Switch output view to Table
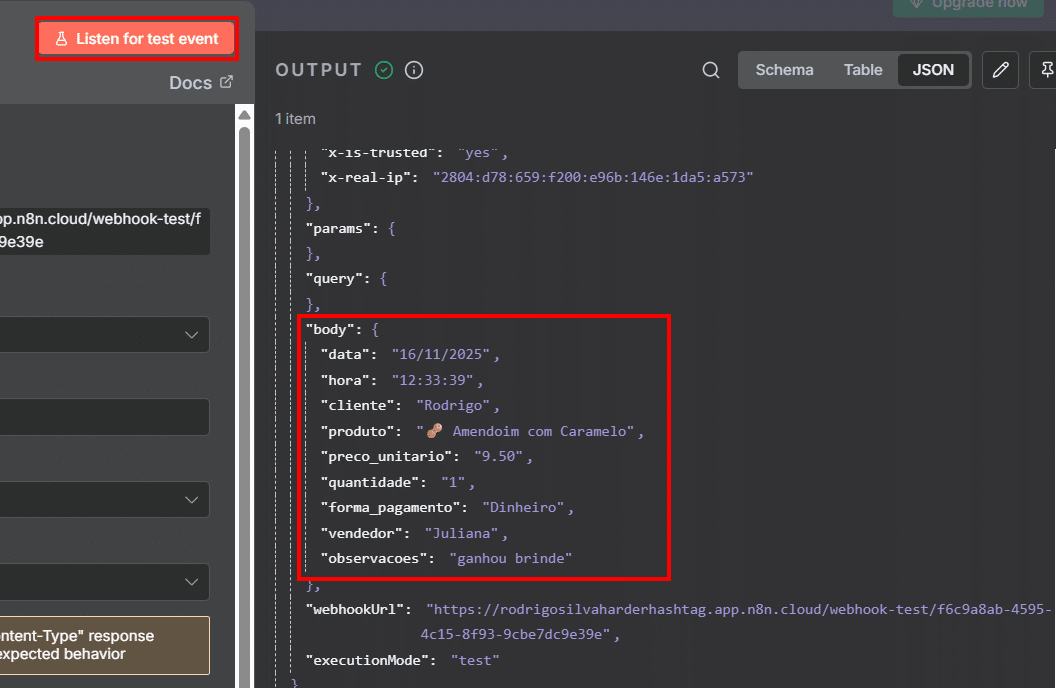The height and width of the screenshot is (688, 1056). (863, 70)
